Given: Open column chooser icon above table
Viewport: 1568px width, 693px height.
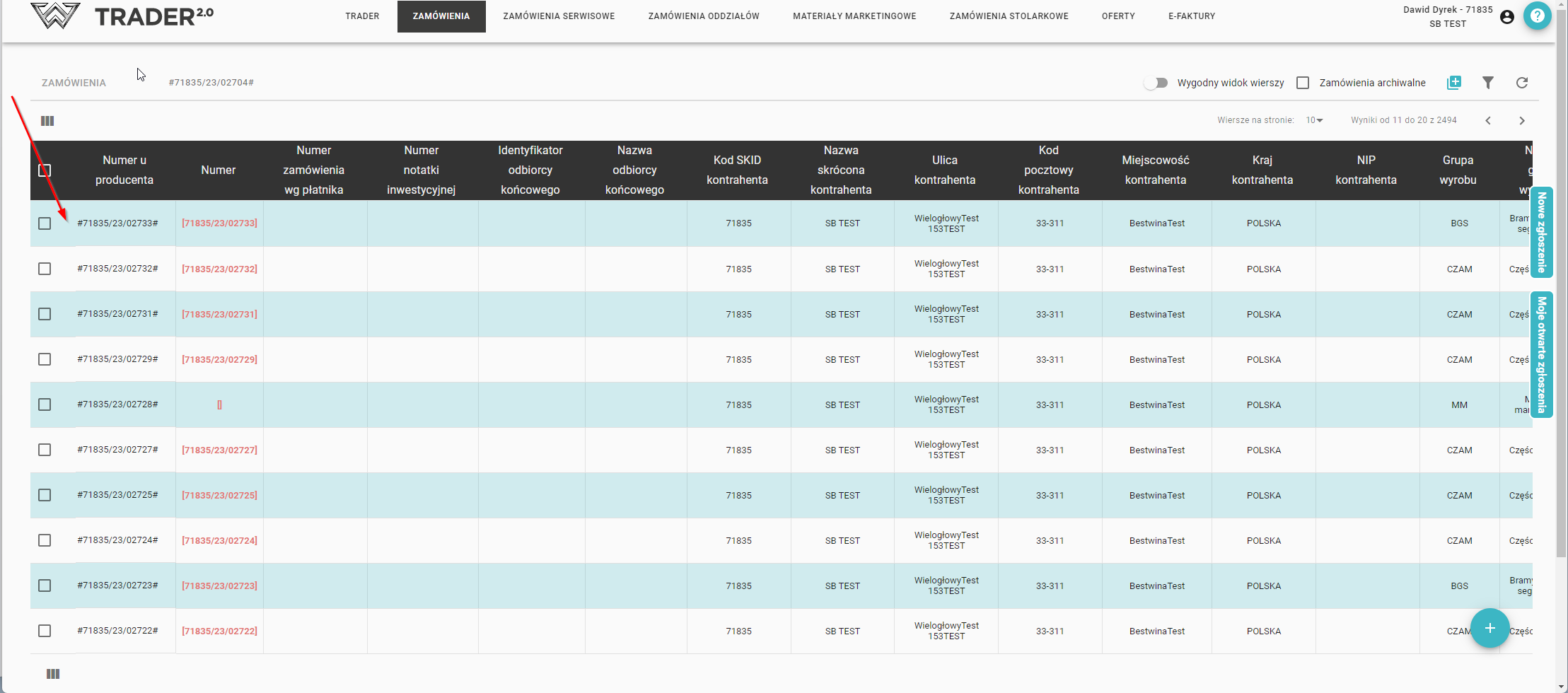Looking at the screenshot, I should click(x=47, y=121).
